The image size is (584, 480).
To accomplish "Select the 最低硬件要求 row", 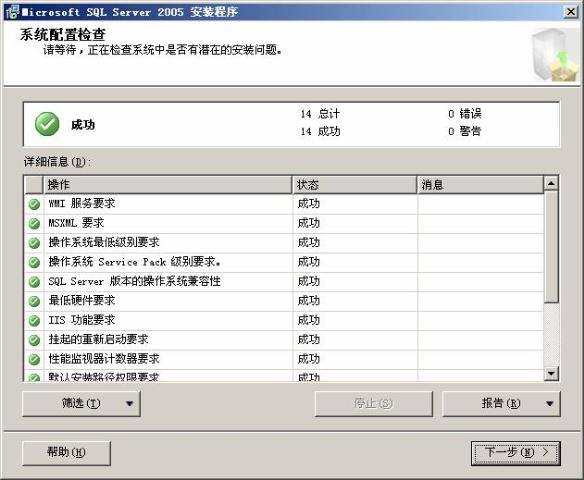I will click(x=284, y=301).
